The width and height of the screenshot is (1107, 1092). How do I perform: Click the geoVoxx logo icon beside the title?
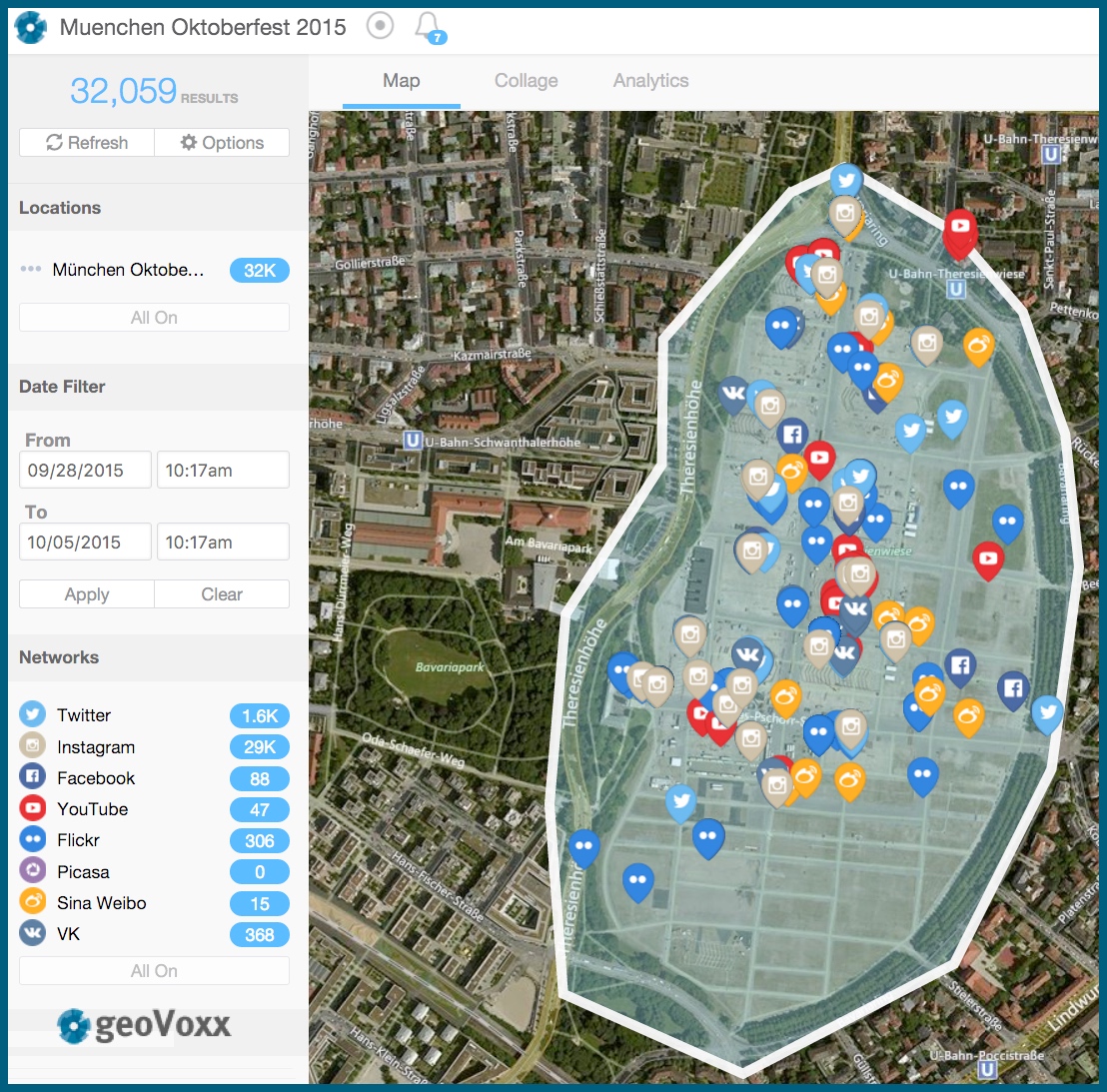click(x=30, y=28)
